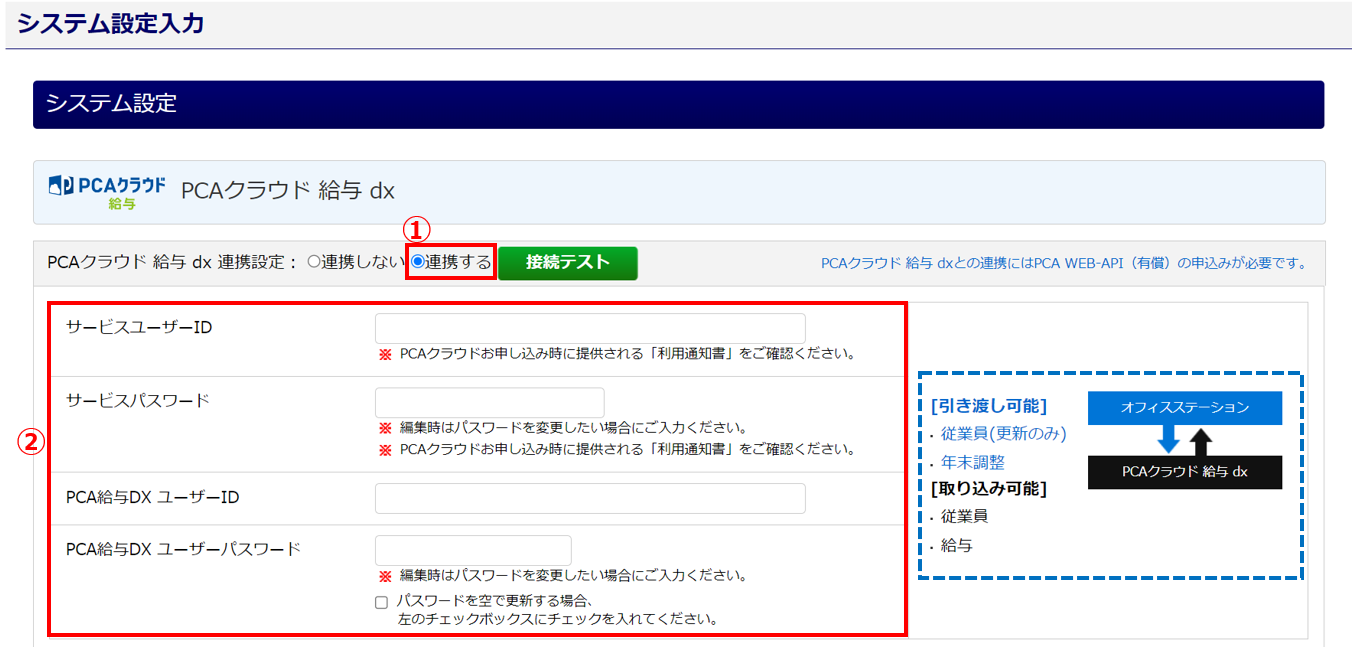Image resolution: width=1352 pixels, height=647 pixels.
Task: Click the PCA WEB-API申込み notice text
Action: point(1064,263)
